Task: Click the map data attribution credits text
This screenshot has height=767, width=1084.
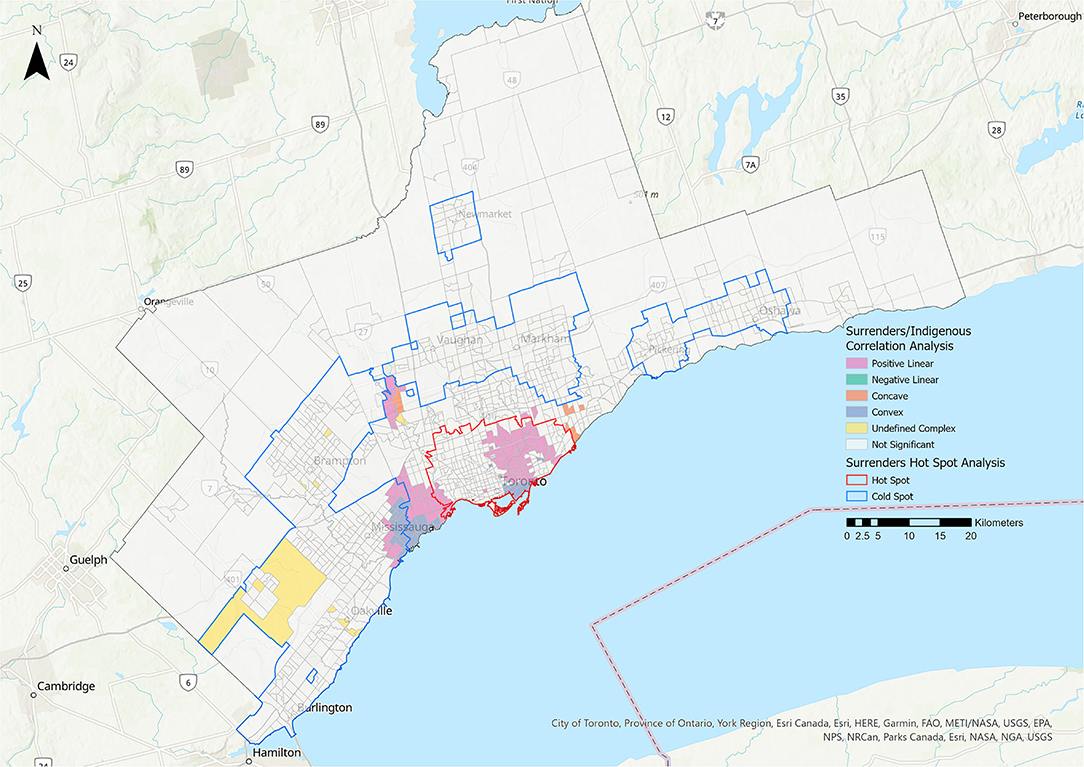Action: 802,730
